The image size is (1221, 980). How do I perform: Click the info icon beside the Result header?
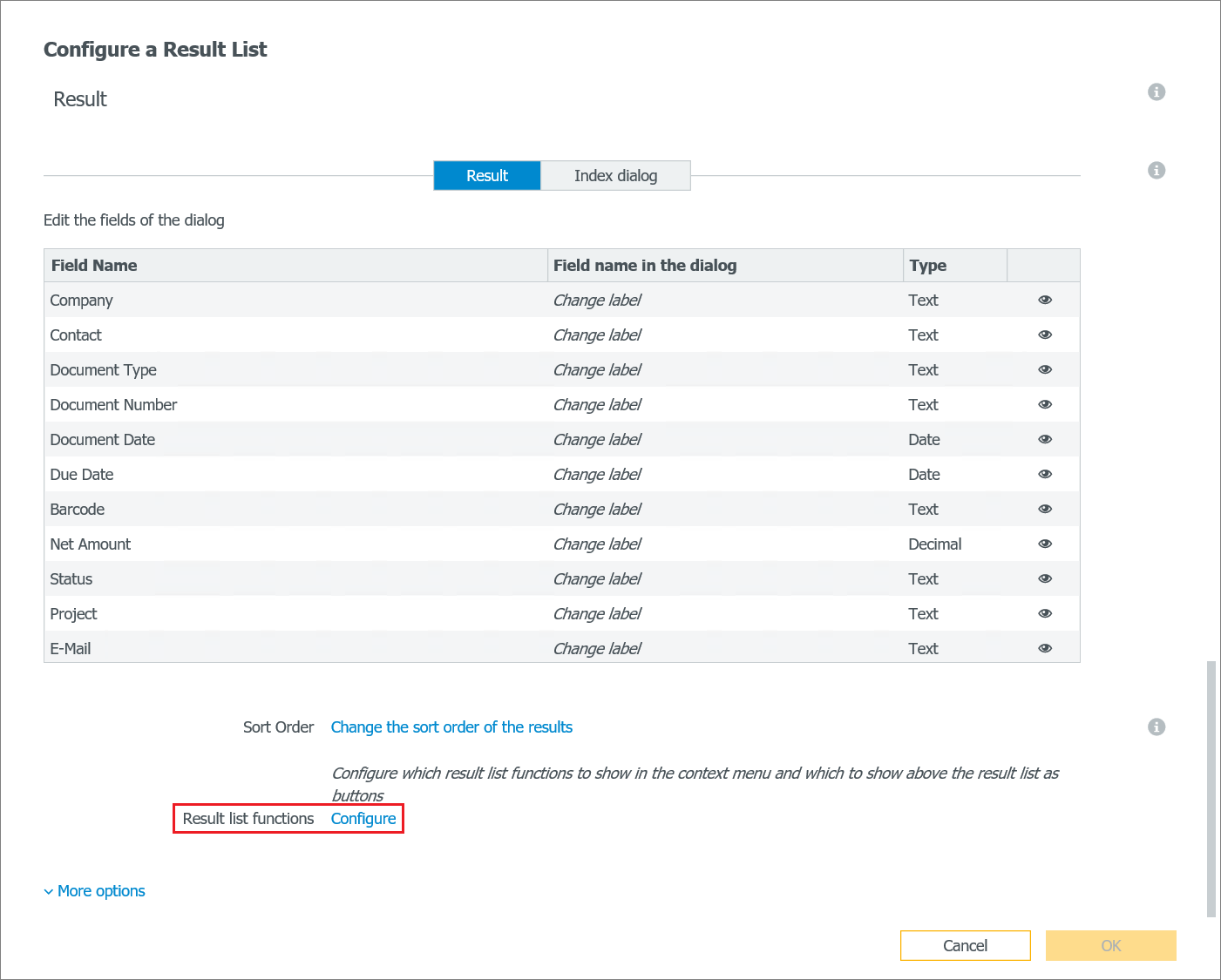point(1157,91)
